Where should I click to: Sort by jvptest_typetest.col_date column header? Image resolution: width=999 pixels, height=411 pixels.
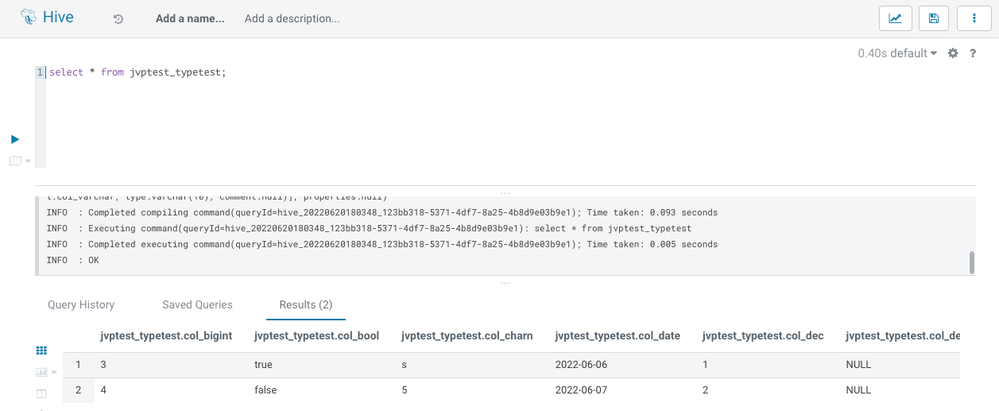point(618,335)
